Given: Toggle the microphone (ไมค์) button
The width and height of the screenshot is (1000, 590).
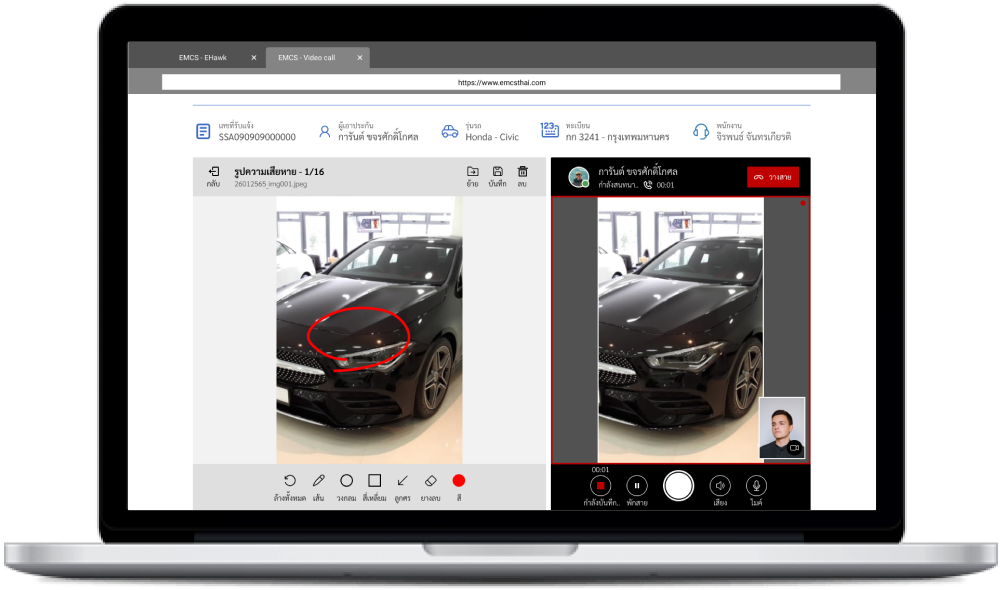Looking at the screenshot, I should (756, 486).
